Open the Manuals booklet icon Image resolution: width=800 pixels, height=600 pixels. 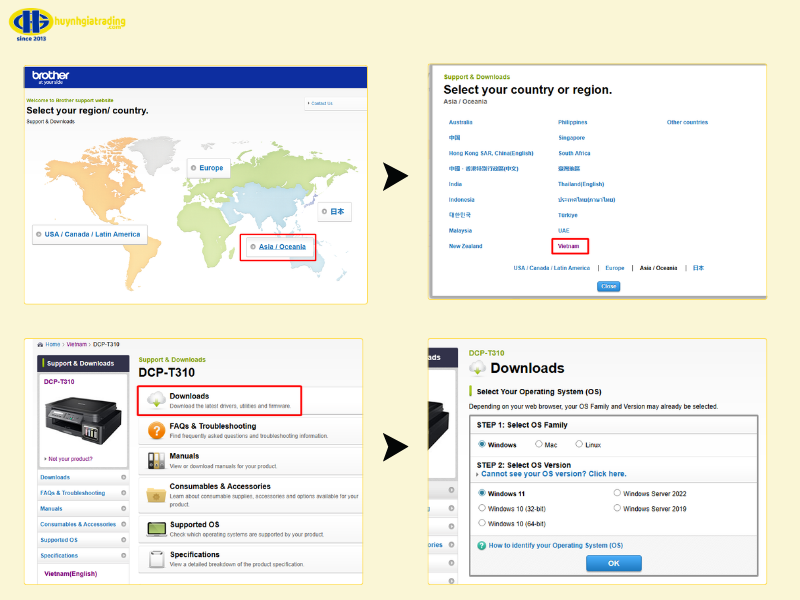pyautogui.click(x=156, y=460)
